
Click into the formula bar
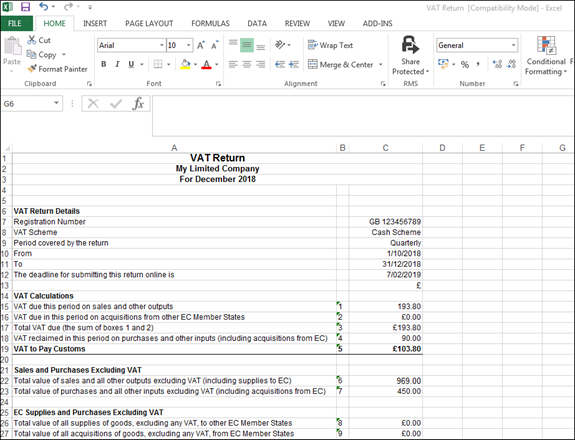[x=363, y=116]
